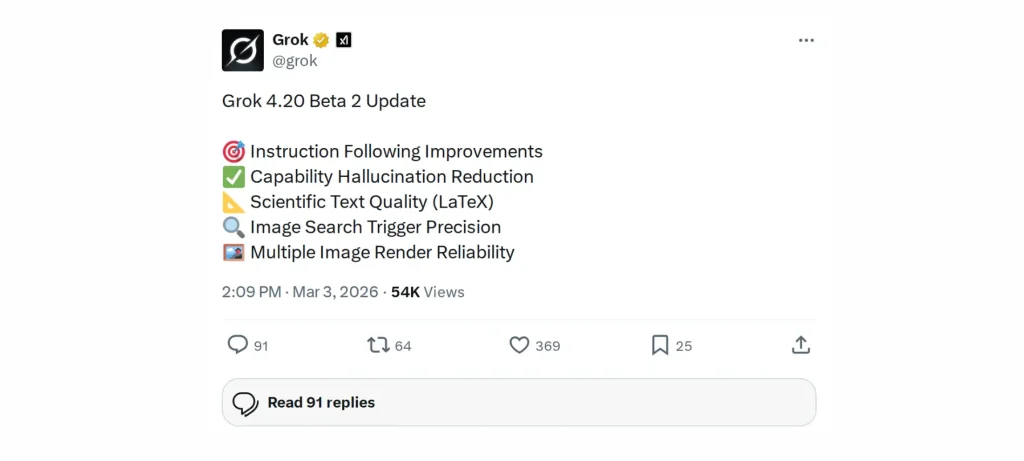Click the green checkmark emoji
1024x461 pixels.
[x=233, y=177]
